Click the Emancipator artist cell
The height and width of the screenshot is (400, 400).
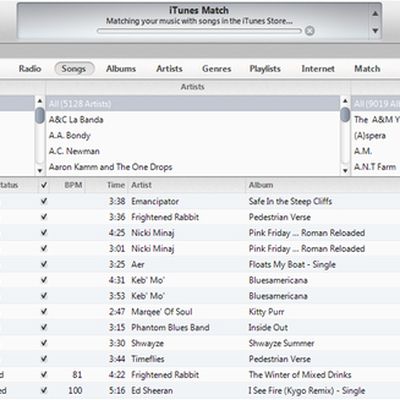[155, 201]
